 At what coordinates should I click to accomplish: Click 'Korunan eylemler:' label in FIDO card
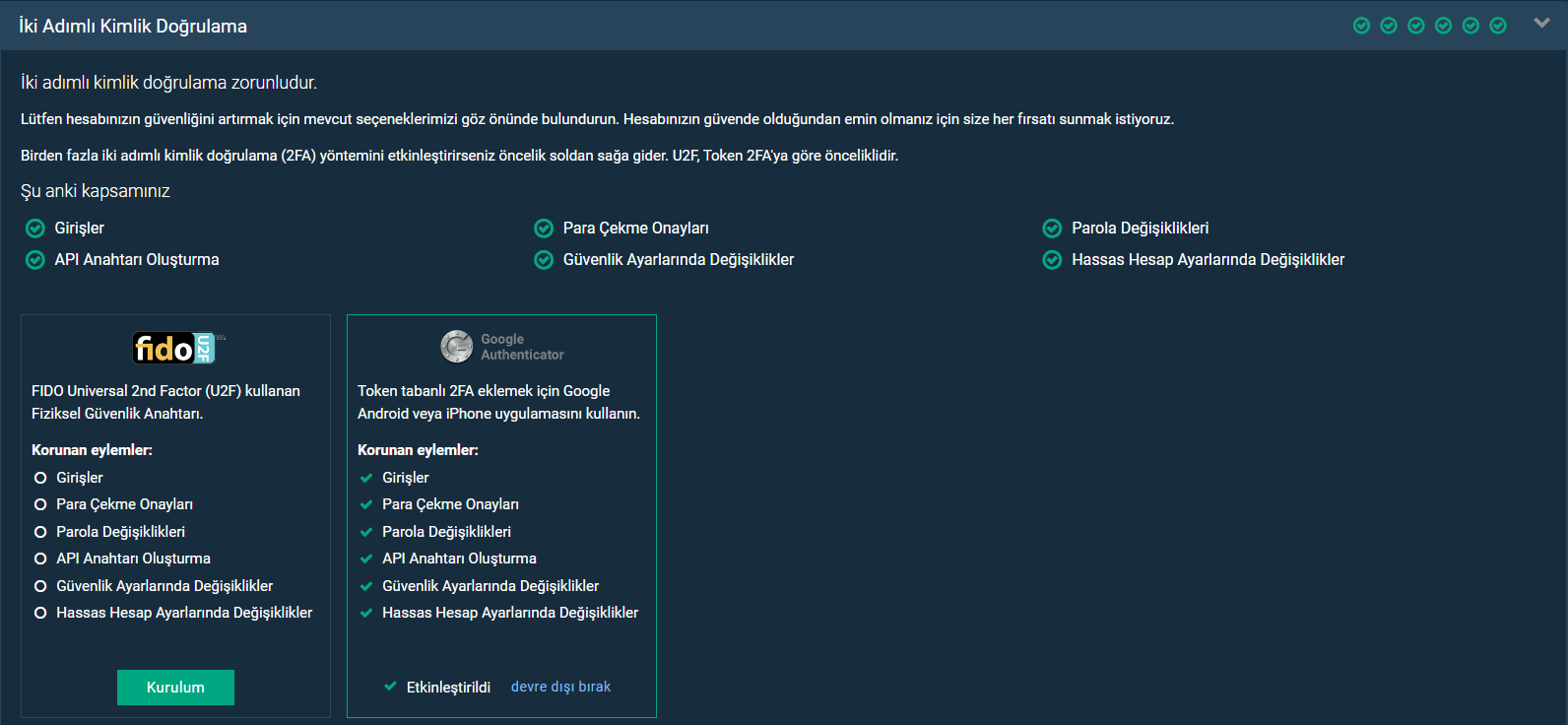(92, 450)
